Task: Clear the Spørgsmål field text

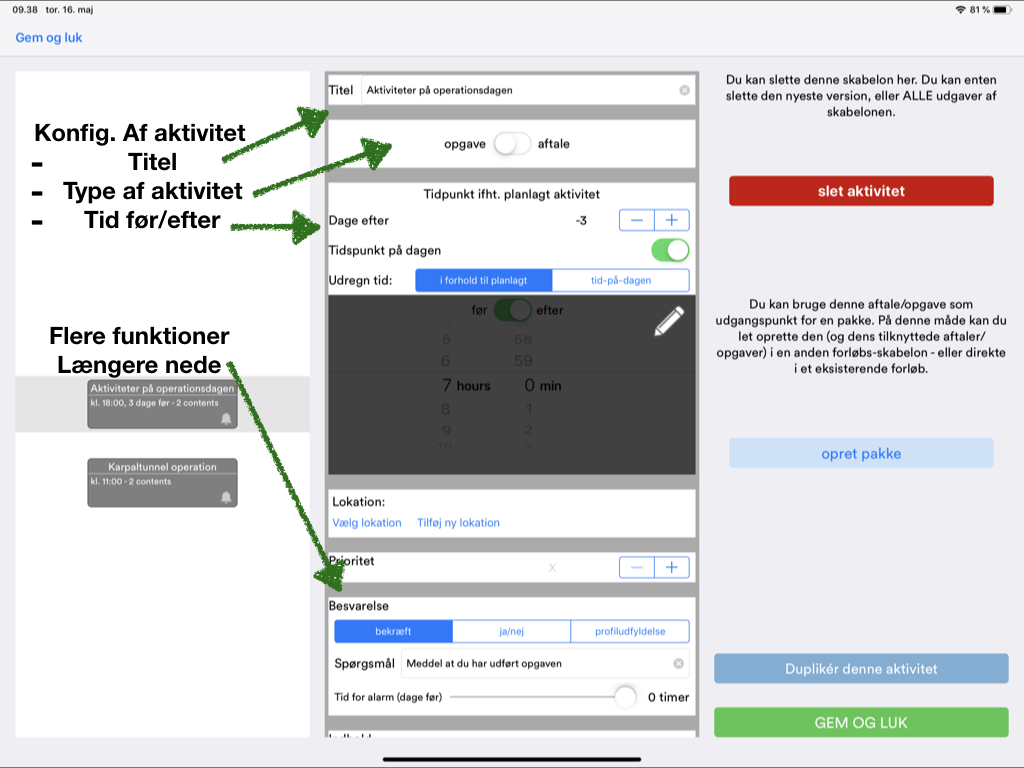Action: tap(679, 664)
